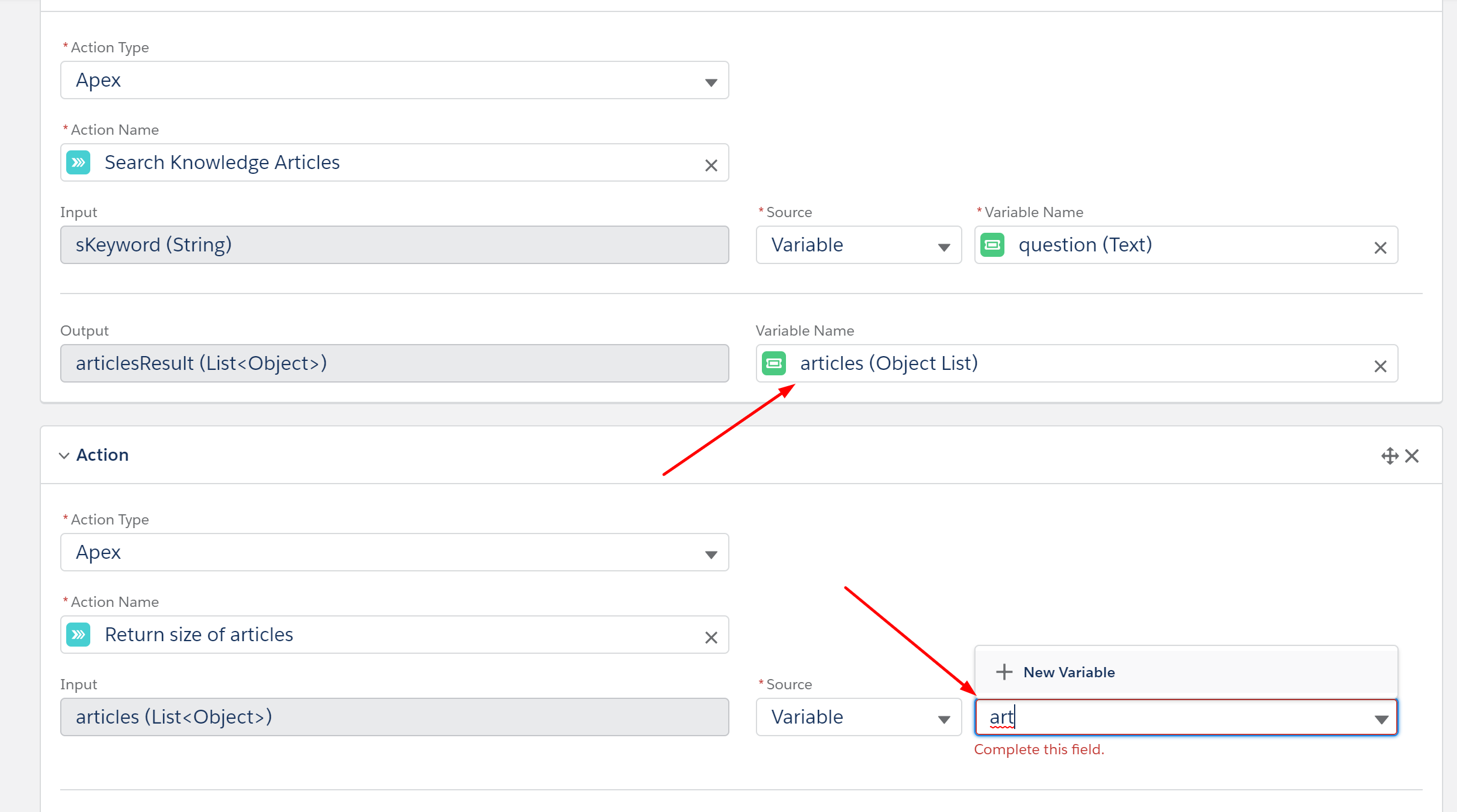Delete the Action section with X icon

point(1412,456)
